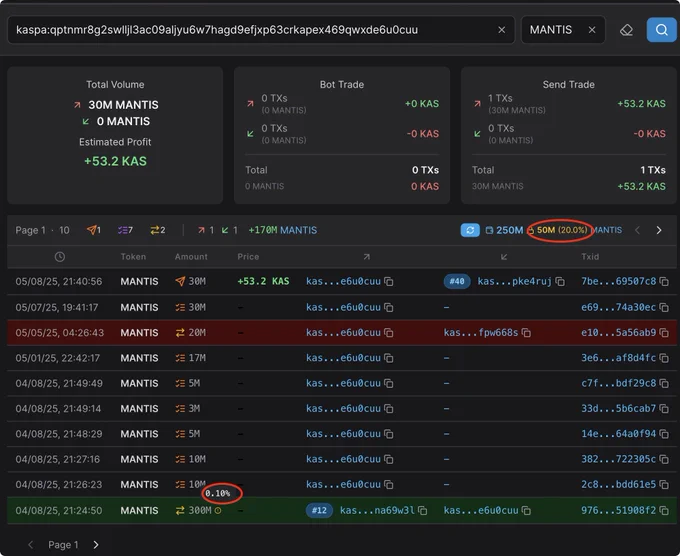Copy txid e10...5a56ab9
This screenshot has width=680, height=556.
664,333
